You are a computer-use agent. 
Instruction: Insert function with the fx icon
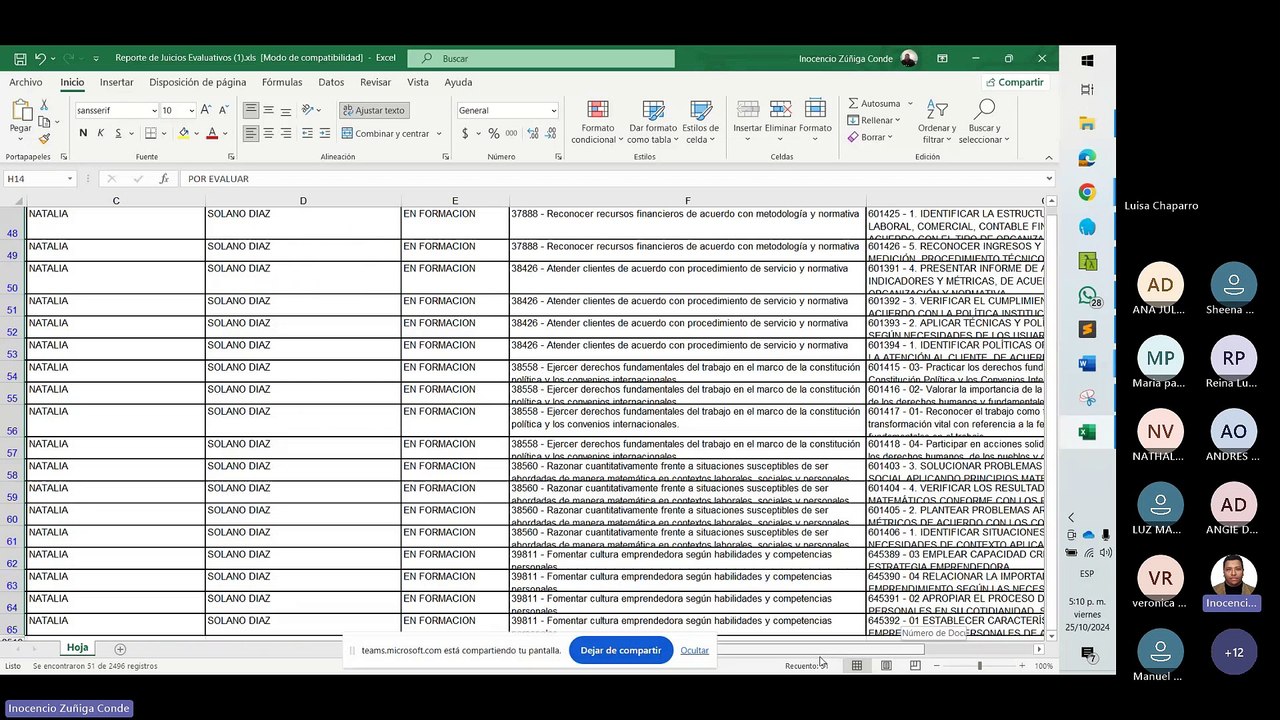coord(164,179)
